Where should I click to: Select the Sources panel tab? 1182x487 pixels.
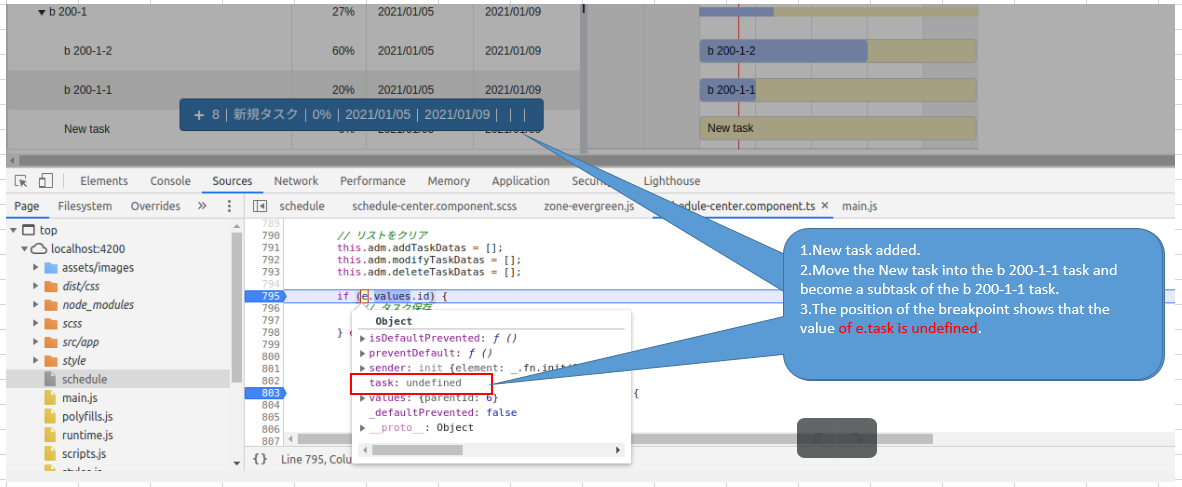point(232,181)
